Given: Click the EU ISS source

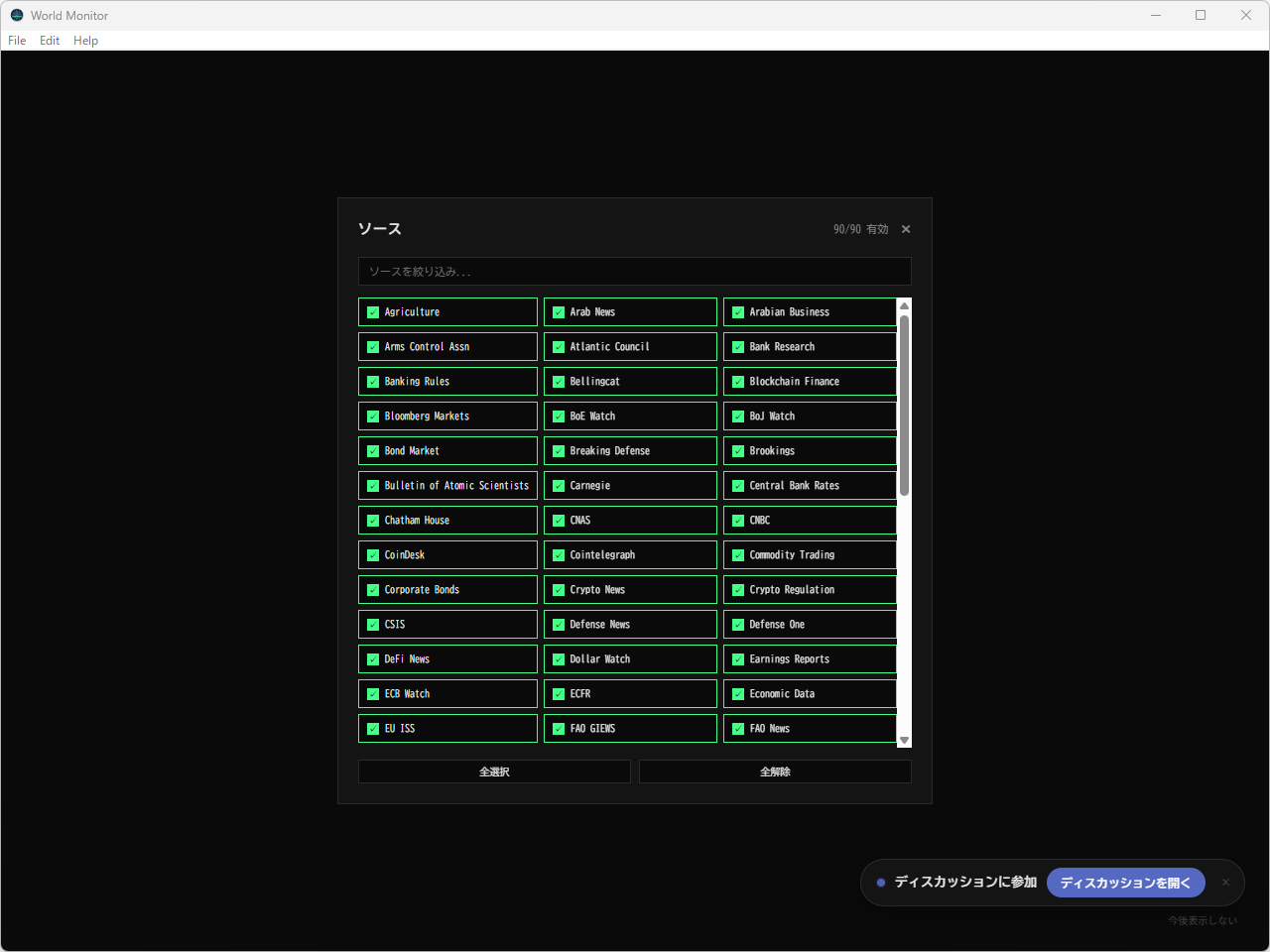Looking at the screenshot, I should pos(447,729).
